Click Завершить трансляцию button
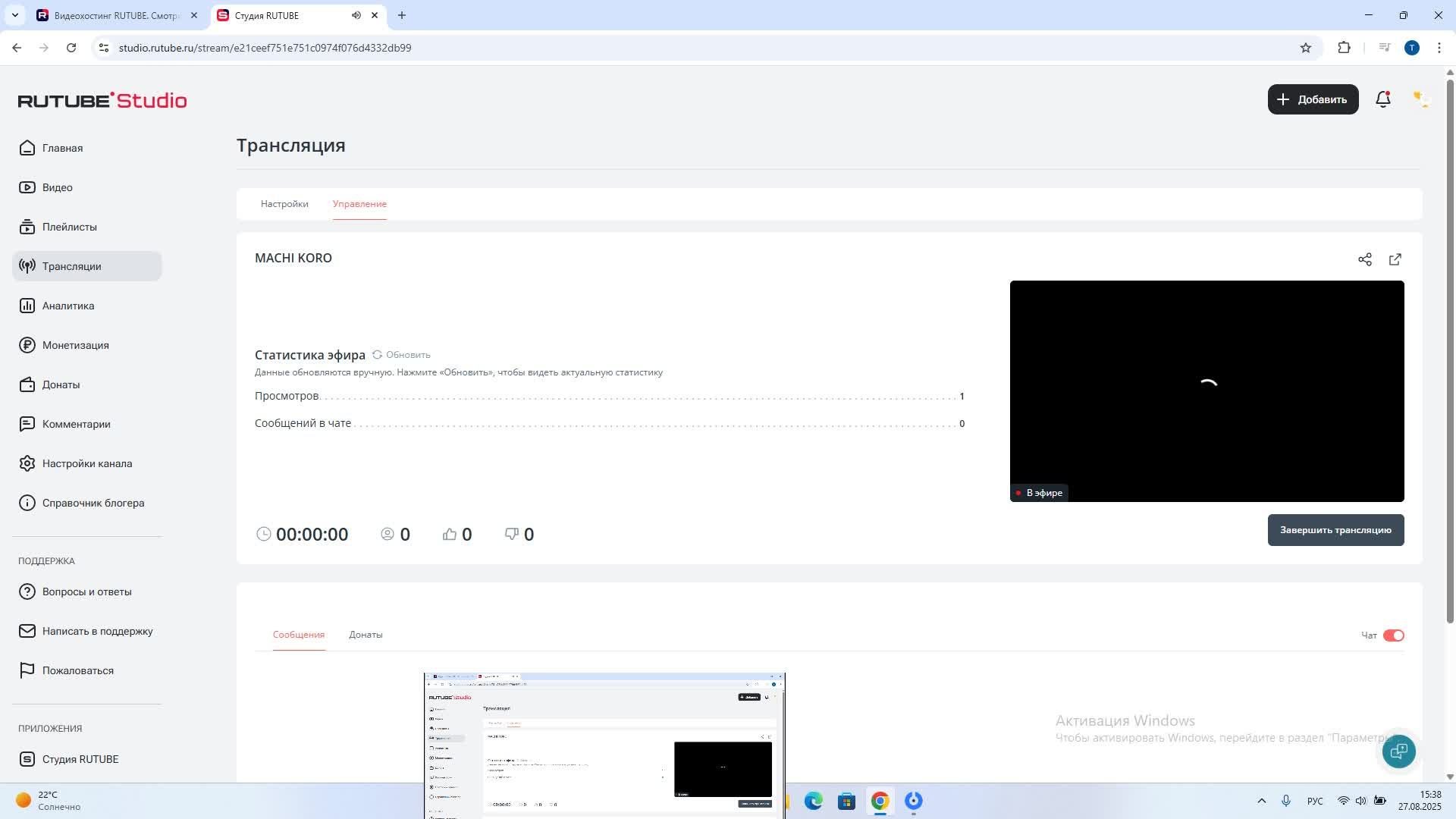 click(1335, 530)
